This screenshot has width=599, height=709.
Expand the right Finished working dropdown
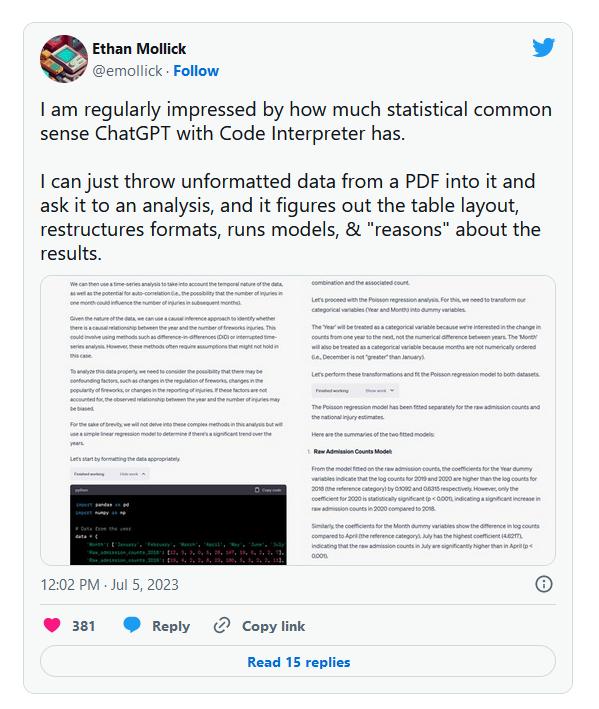point(355,390)
